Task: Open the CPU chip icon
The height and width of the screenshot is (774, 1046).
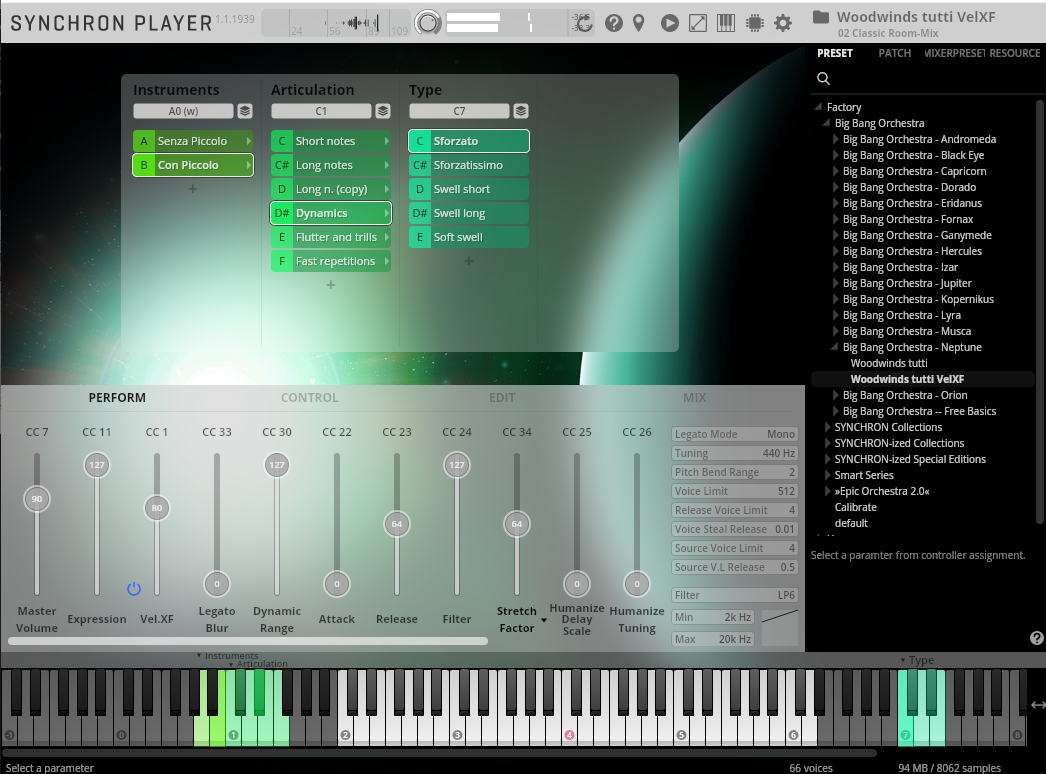Action: 754,23
